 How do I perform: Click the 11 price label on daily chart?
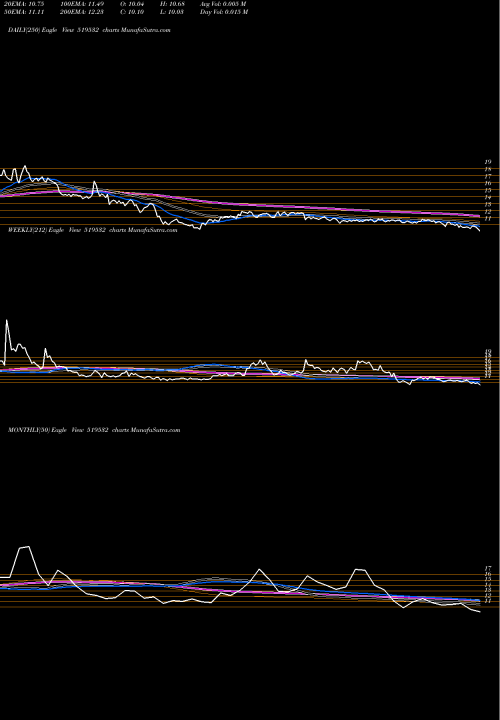pyautogui.click(x=488, y=219)
